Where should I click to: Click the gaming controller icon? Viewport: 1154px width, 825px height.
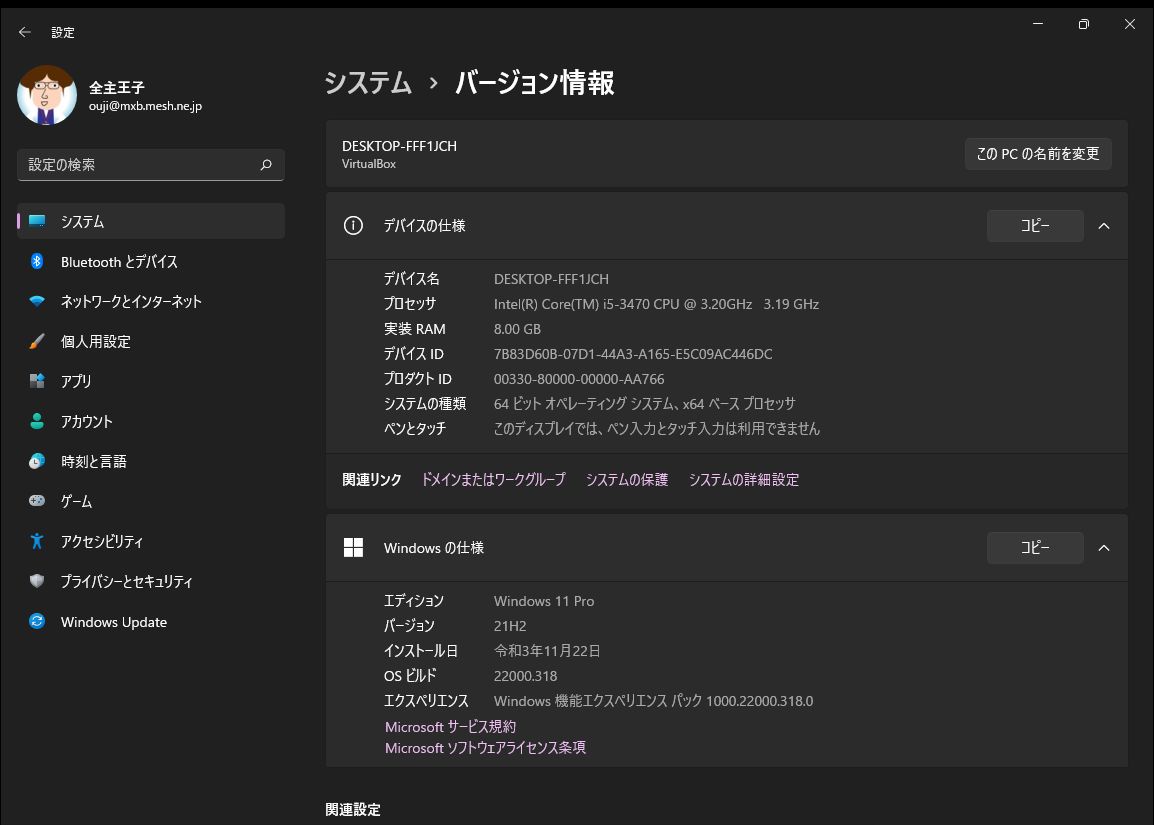[x=37, y=501]
